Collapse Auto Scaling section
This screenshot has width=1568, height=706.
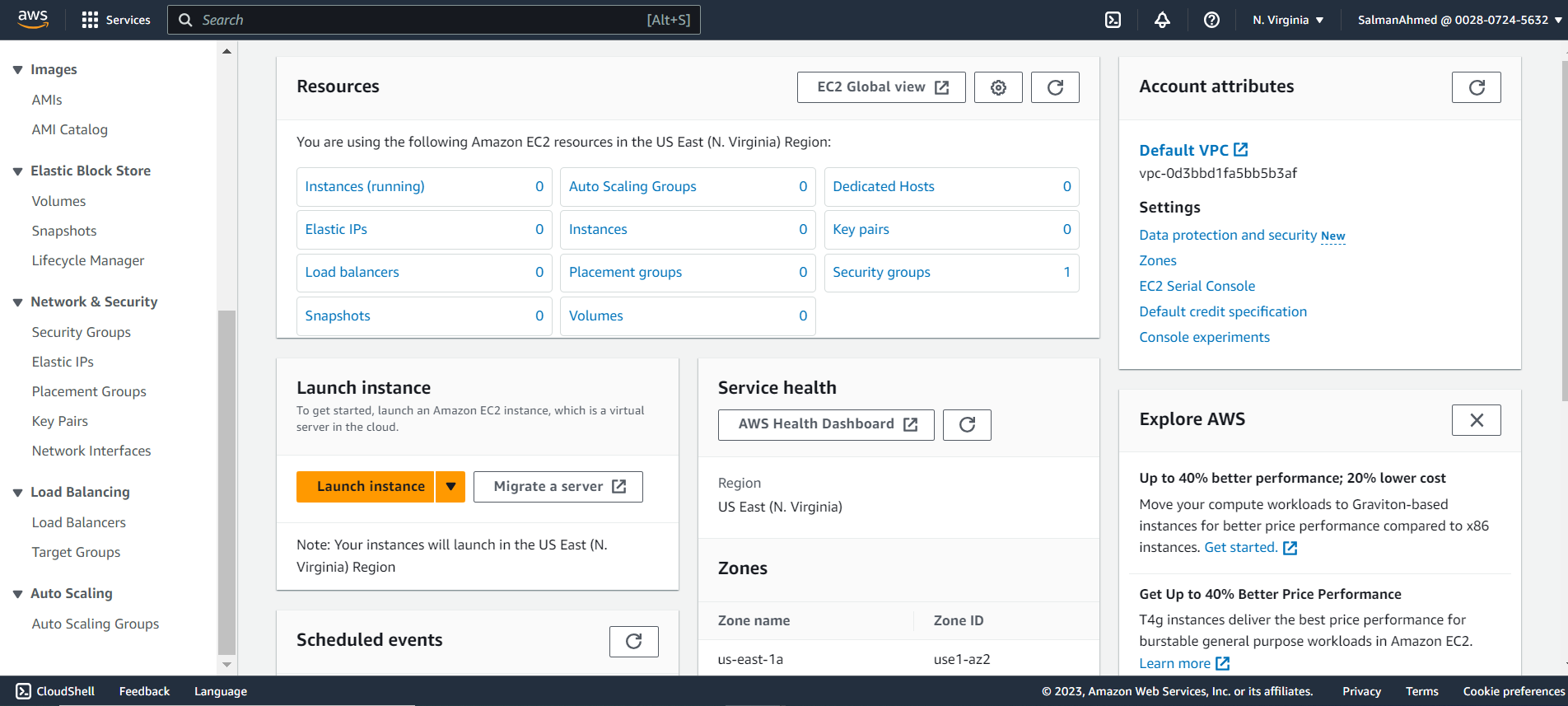[x=17, y=594]
